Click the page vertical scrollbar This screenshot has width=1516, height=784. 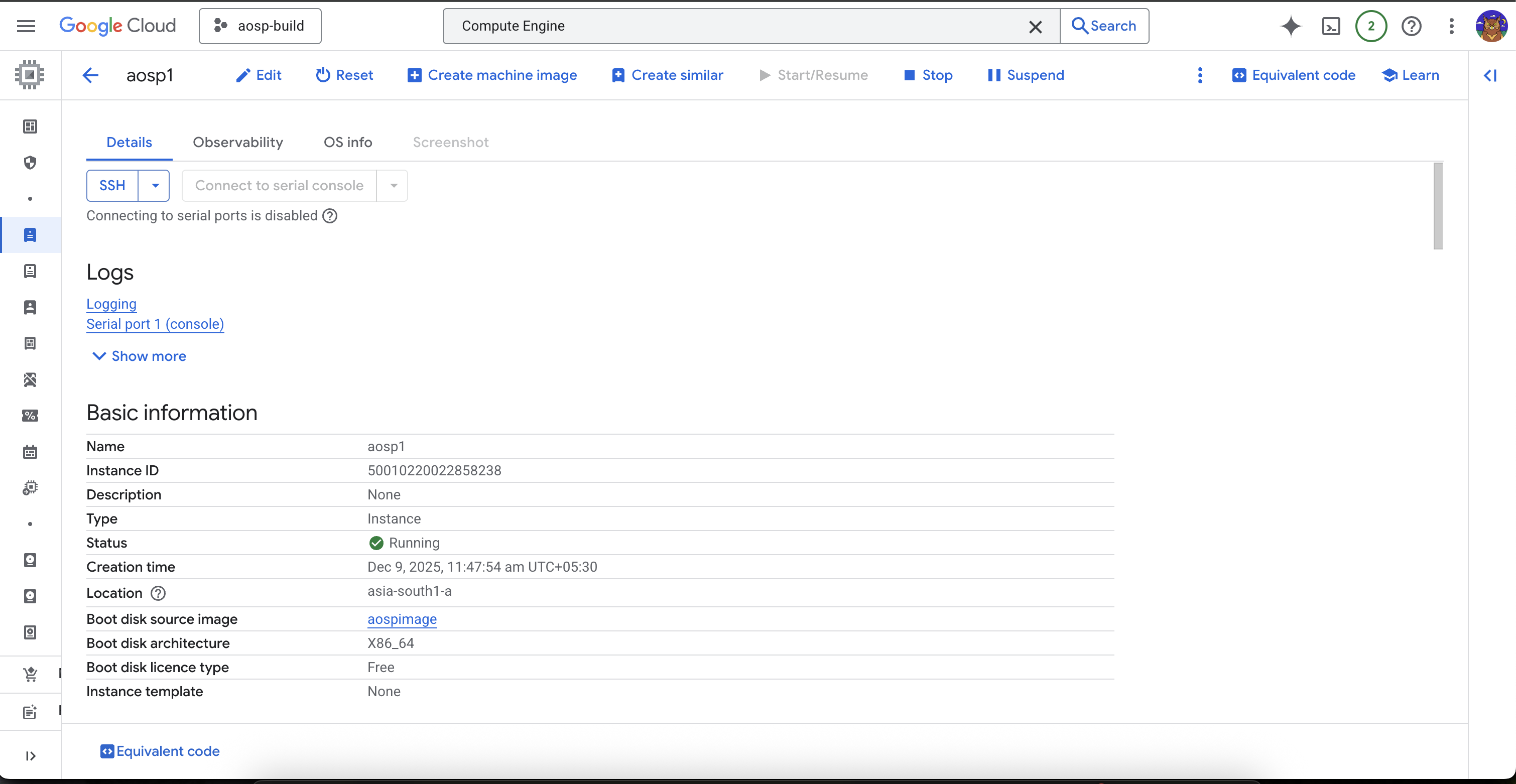[x=1438, y=206]
